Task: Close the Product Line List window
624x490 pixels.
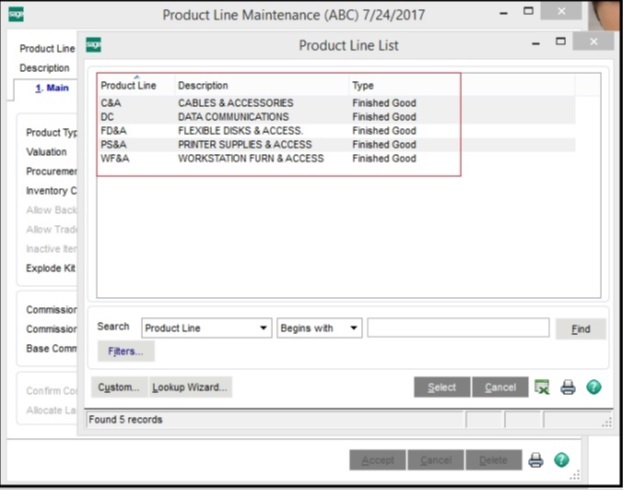Action: pyautogui.click(x=593, y=41)
